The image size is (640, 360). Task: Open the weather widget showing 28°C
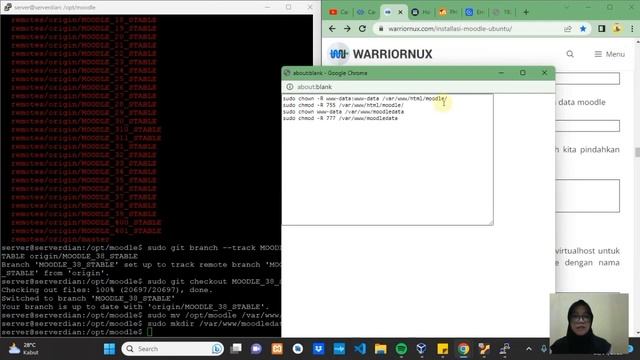(23, 349)
